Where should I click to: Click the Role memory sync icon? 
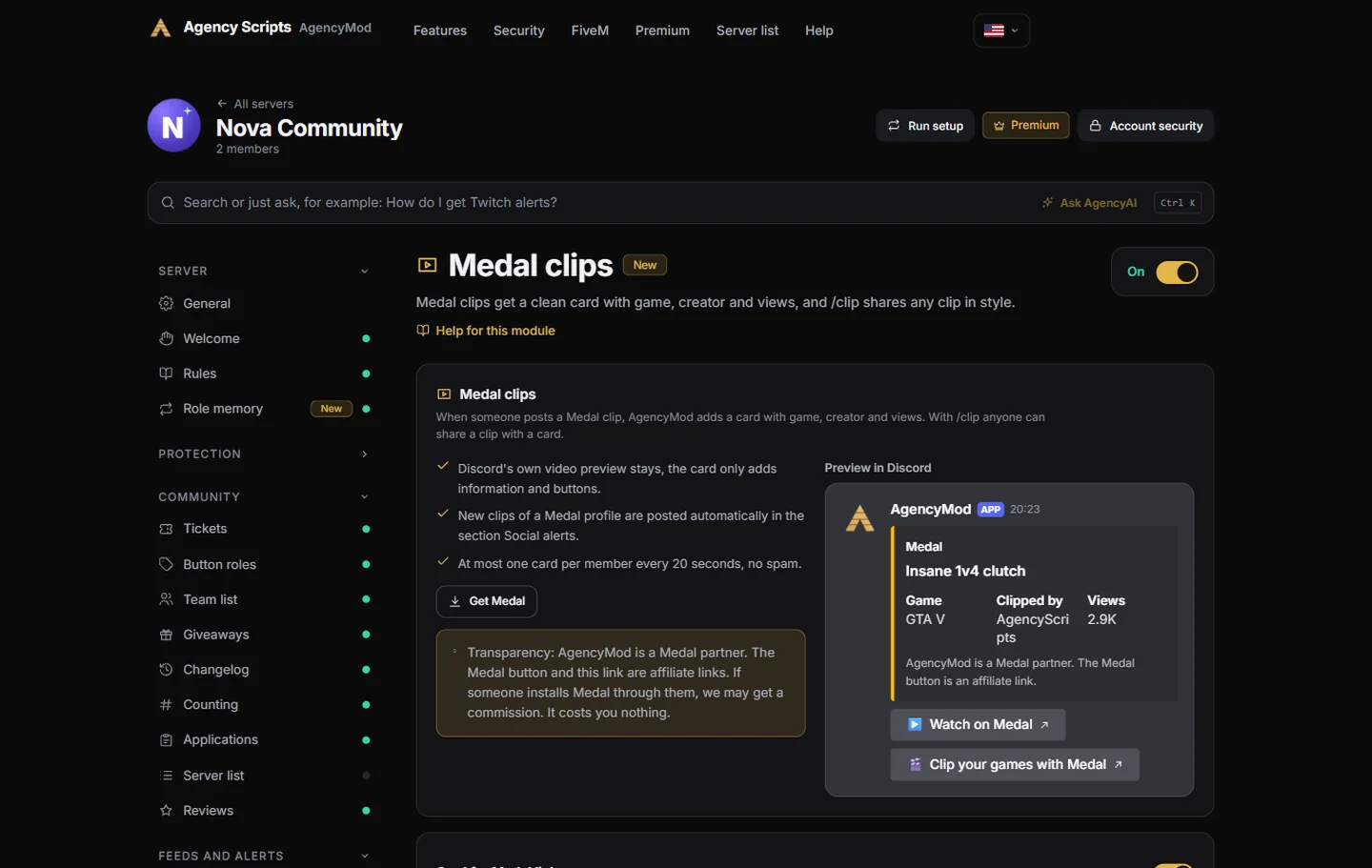[166, 409]
